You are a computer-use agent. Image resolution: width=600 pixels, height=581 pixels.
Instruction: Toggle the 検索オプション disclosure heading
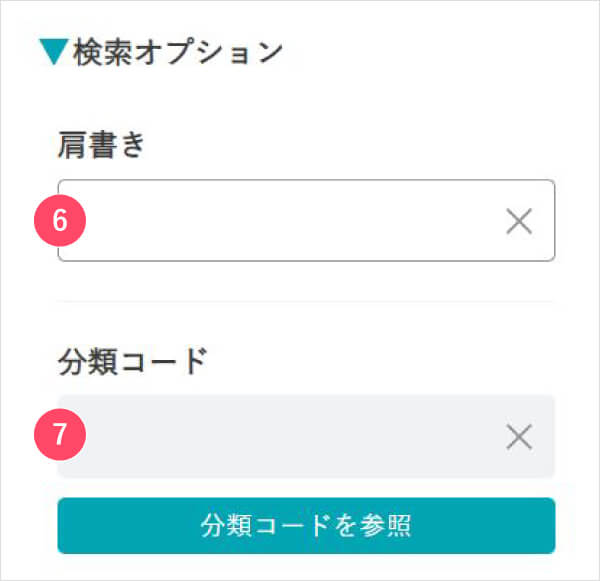(x=161, y=52)
